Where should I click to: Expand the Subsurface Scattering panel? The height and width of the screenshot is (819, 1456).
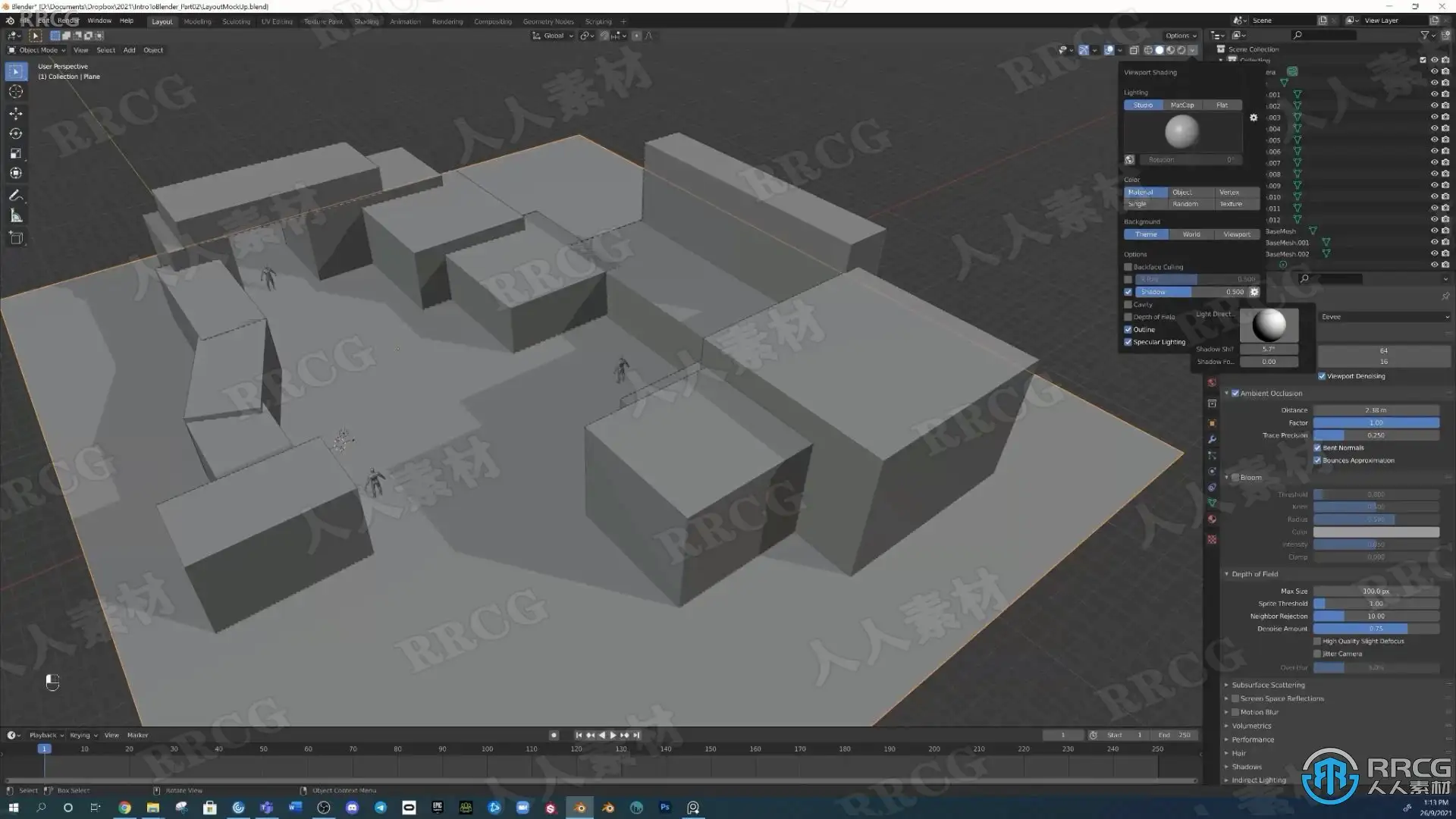pos(1267,685)
